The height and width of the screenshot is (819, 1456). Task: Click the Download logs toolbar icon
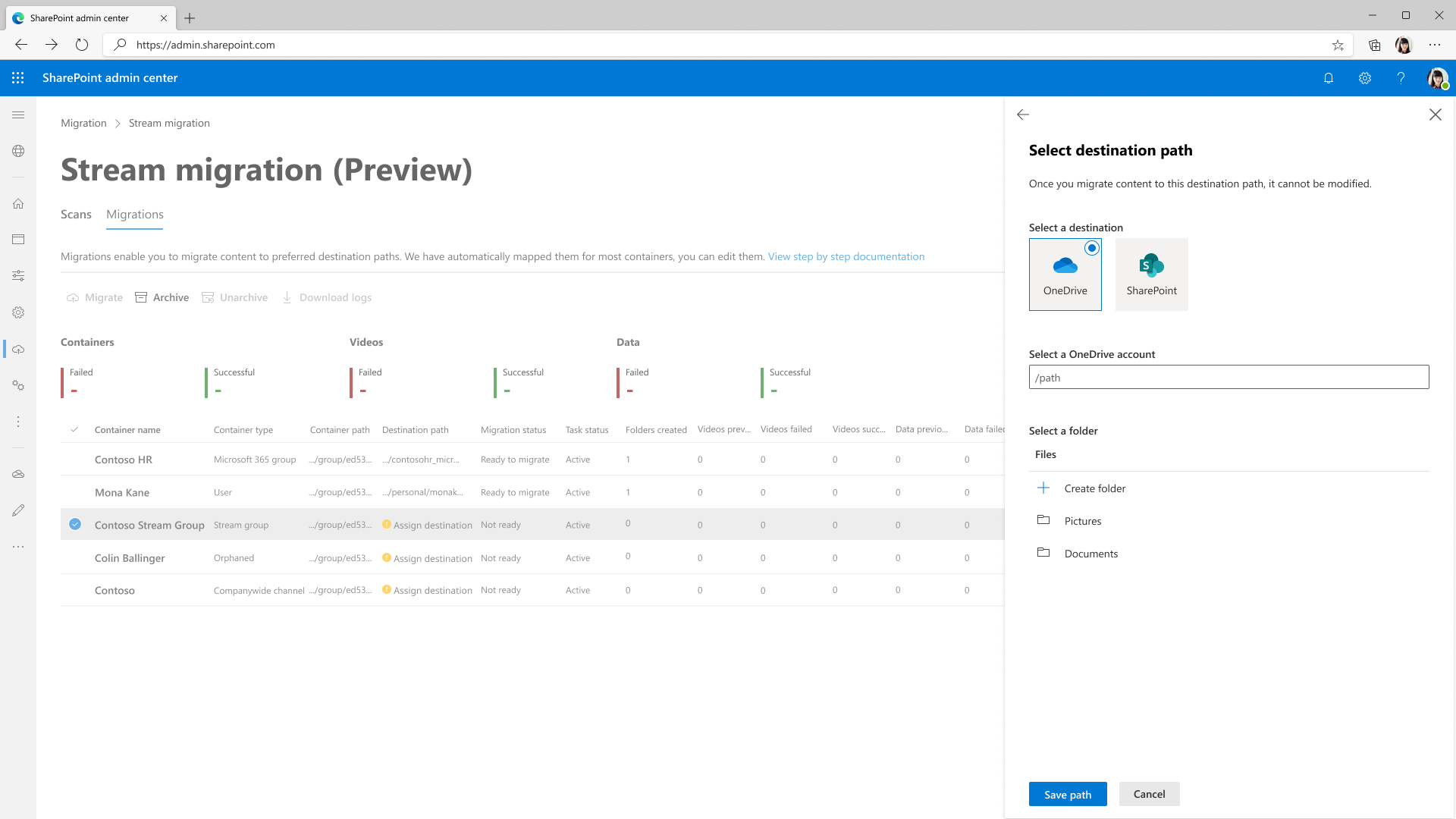pos(288,297)
